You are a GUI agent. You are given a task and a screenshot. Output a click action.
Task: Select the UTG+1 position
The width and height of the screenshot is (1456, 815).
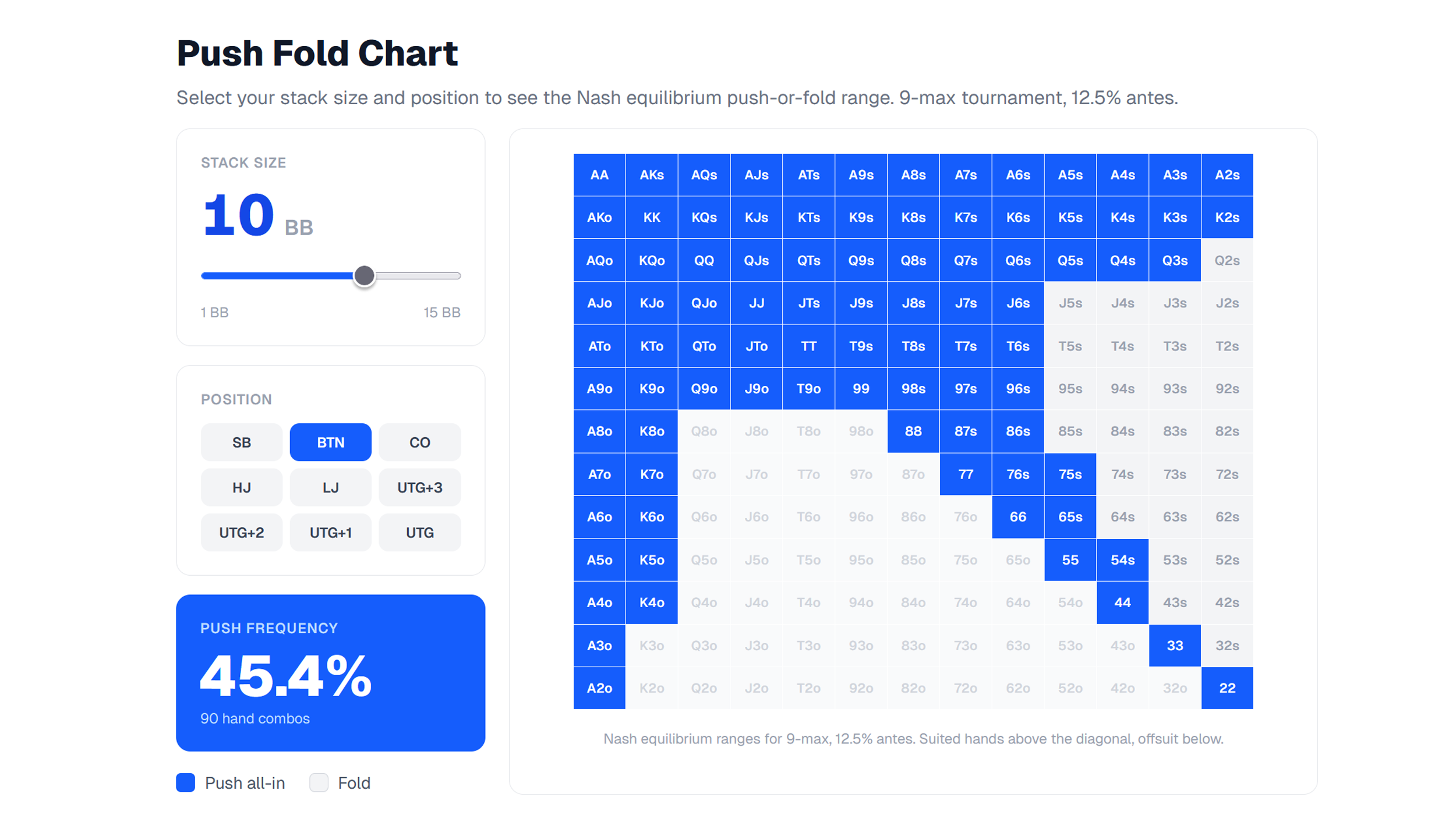tap(330, 533)
